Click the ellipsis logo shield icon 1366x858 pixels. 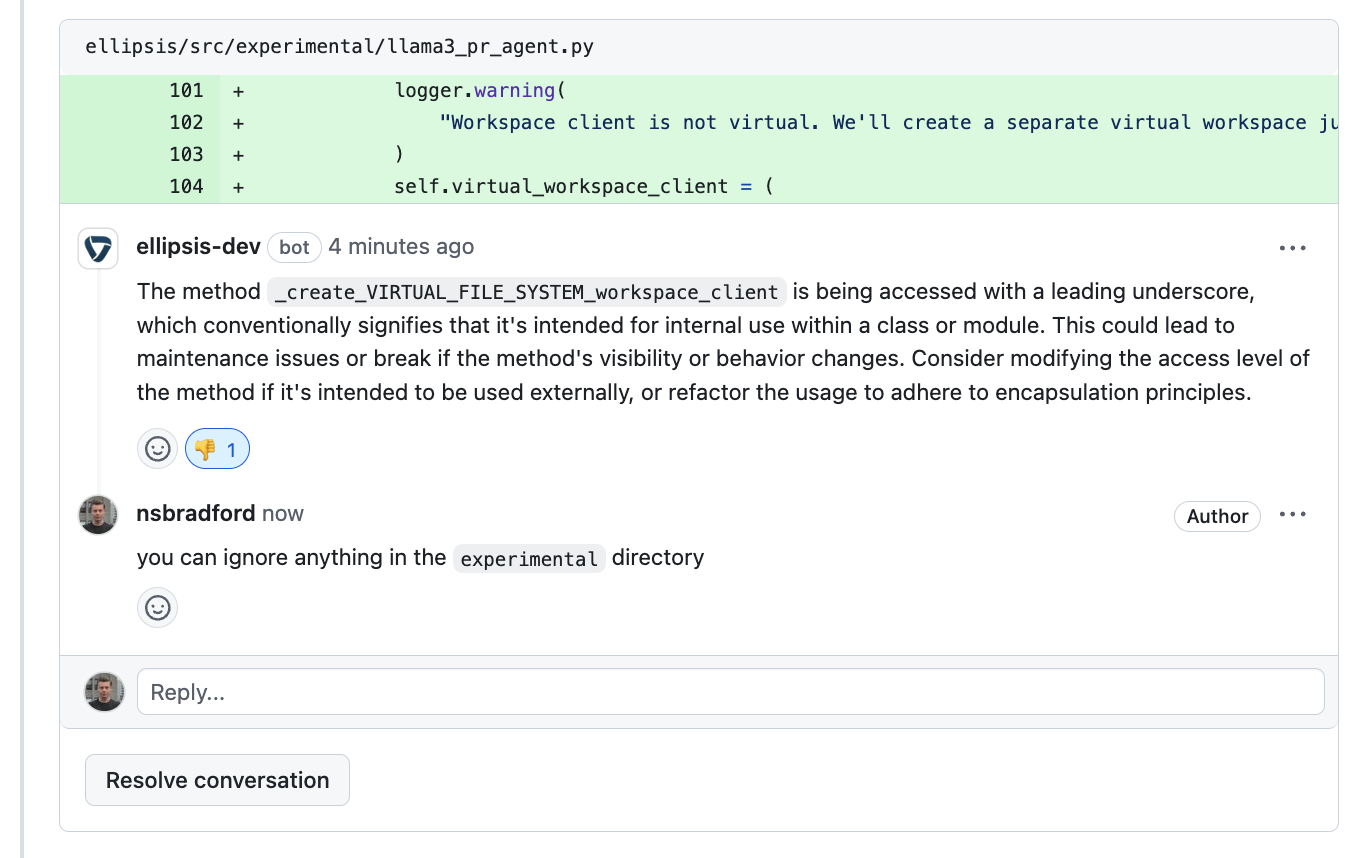tap(97, 247)
